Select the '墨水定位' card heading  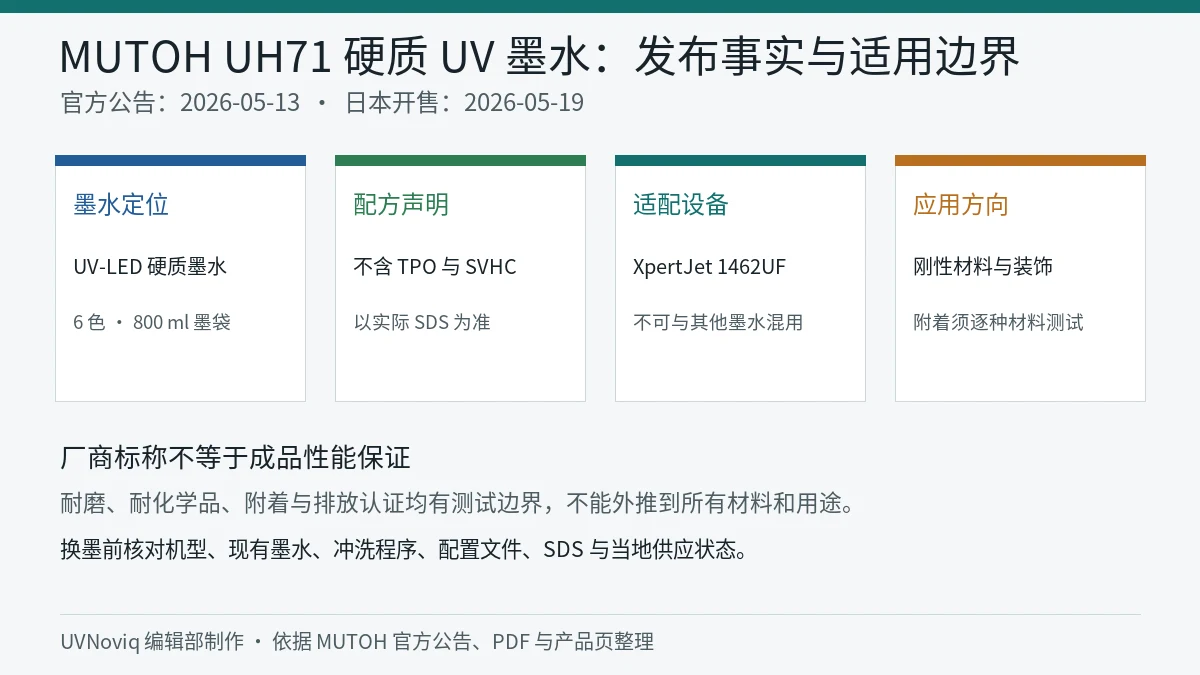click(x=121, y=205)
